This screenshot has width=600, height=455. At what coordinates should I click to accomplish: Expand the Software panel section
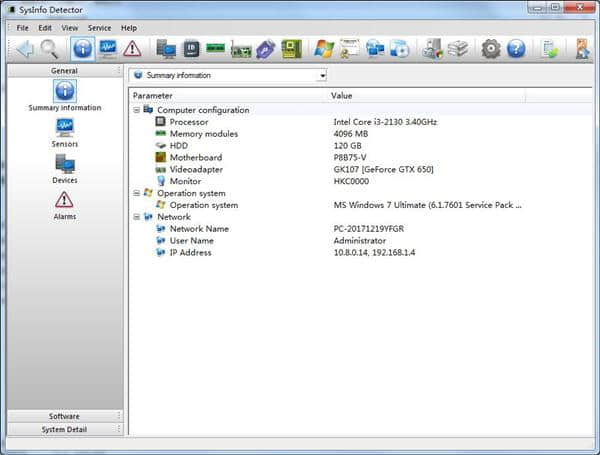pos(64,416)
